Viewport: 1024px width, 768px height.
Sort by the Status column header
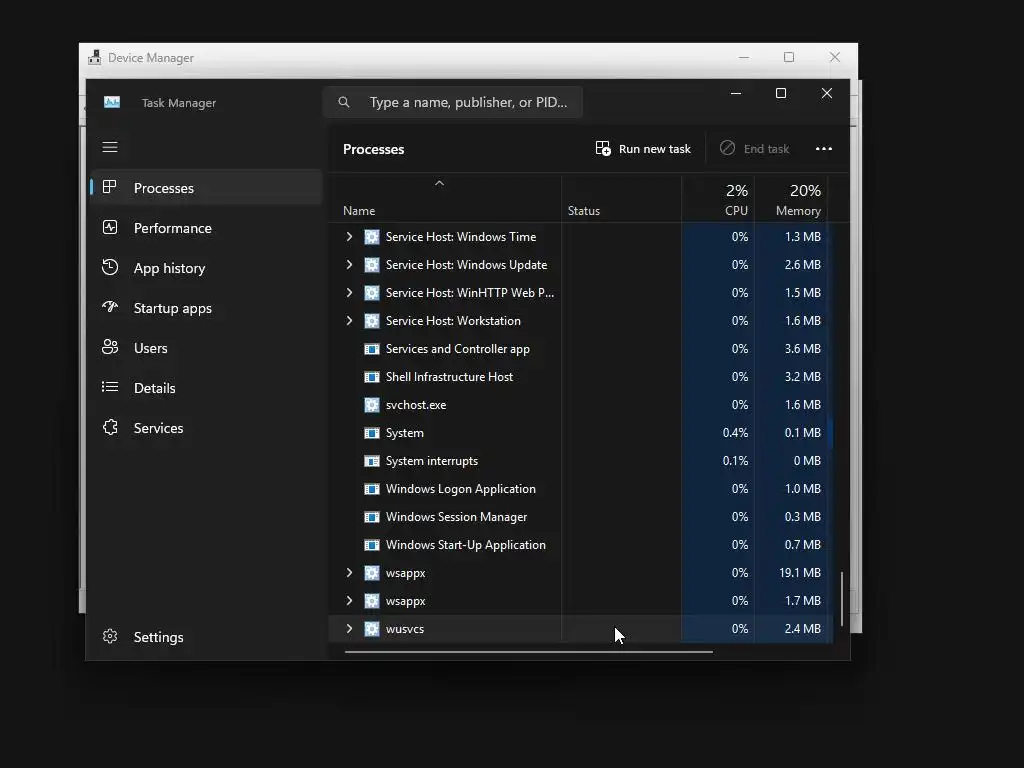click(x=621, y=199)
